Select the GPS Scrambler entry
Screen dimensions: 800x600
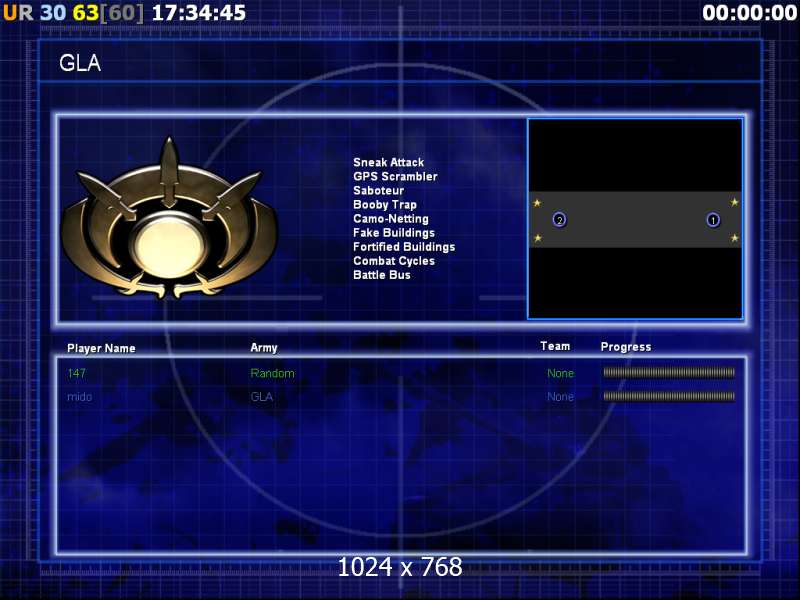pyautogui.click(x=395, y=177)
